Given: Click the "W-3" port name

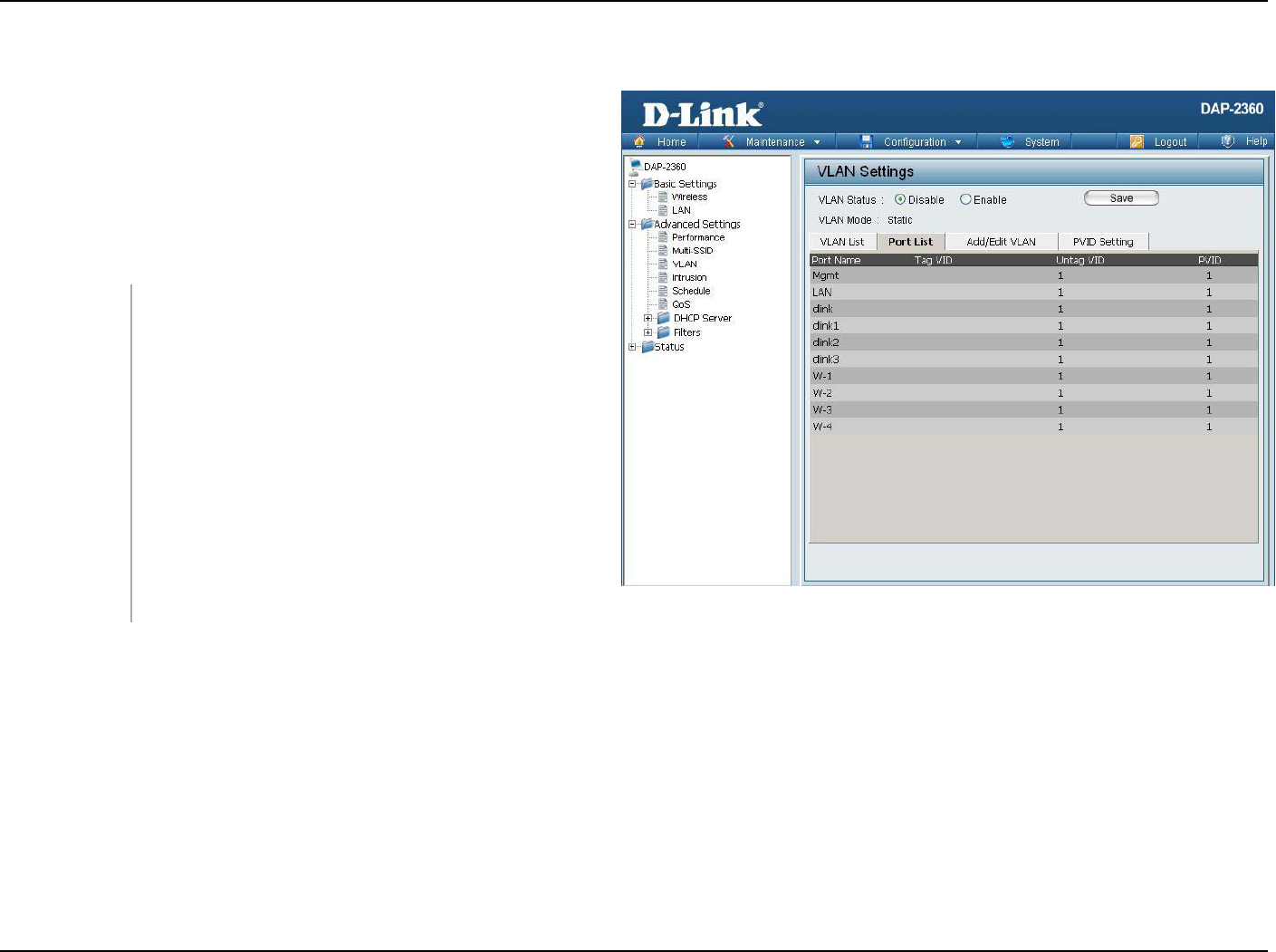Looking at the screenshot, I should pos(822,409).
